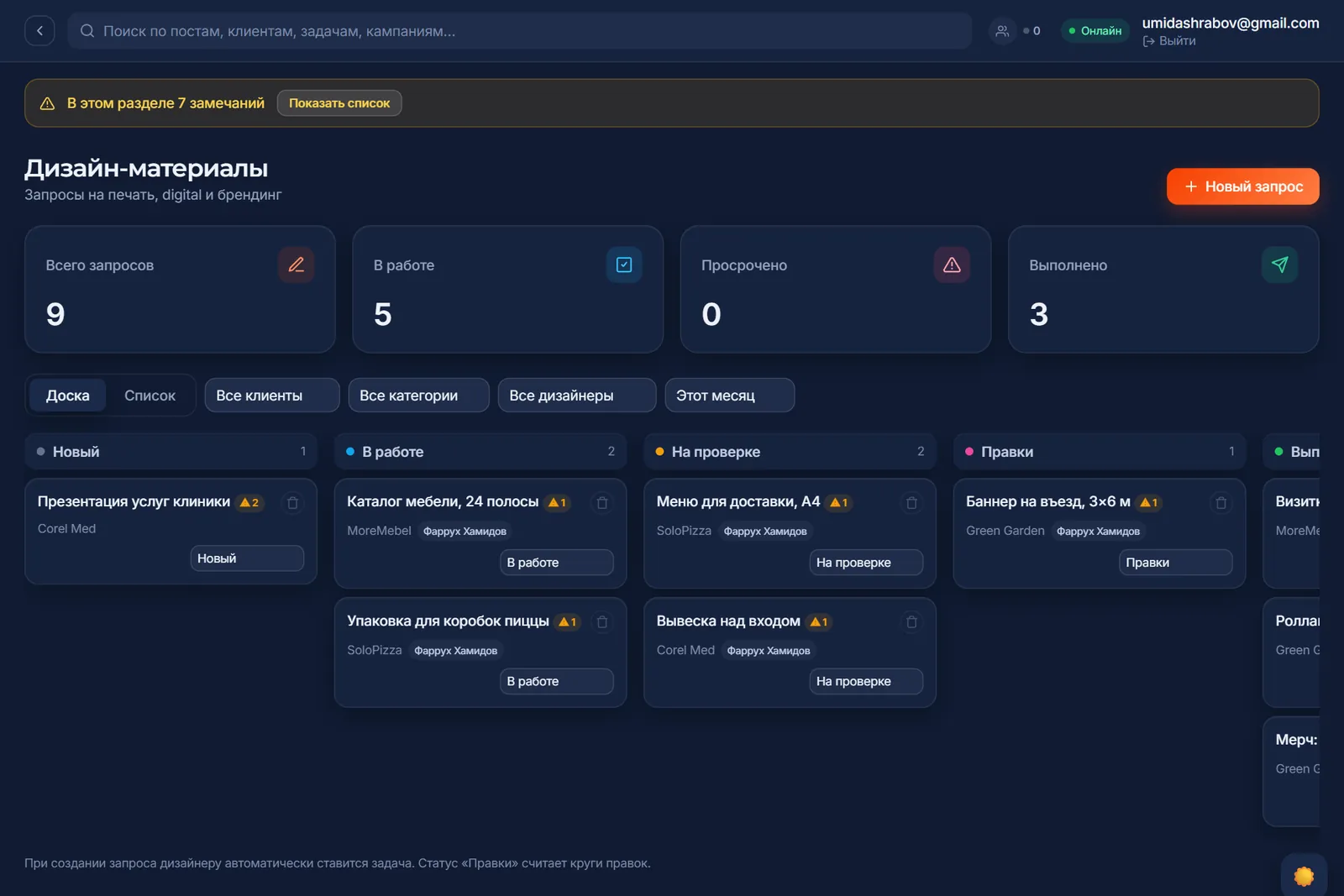Focus the search field in the header

tap(520, 31)
